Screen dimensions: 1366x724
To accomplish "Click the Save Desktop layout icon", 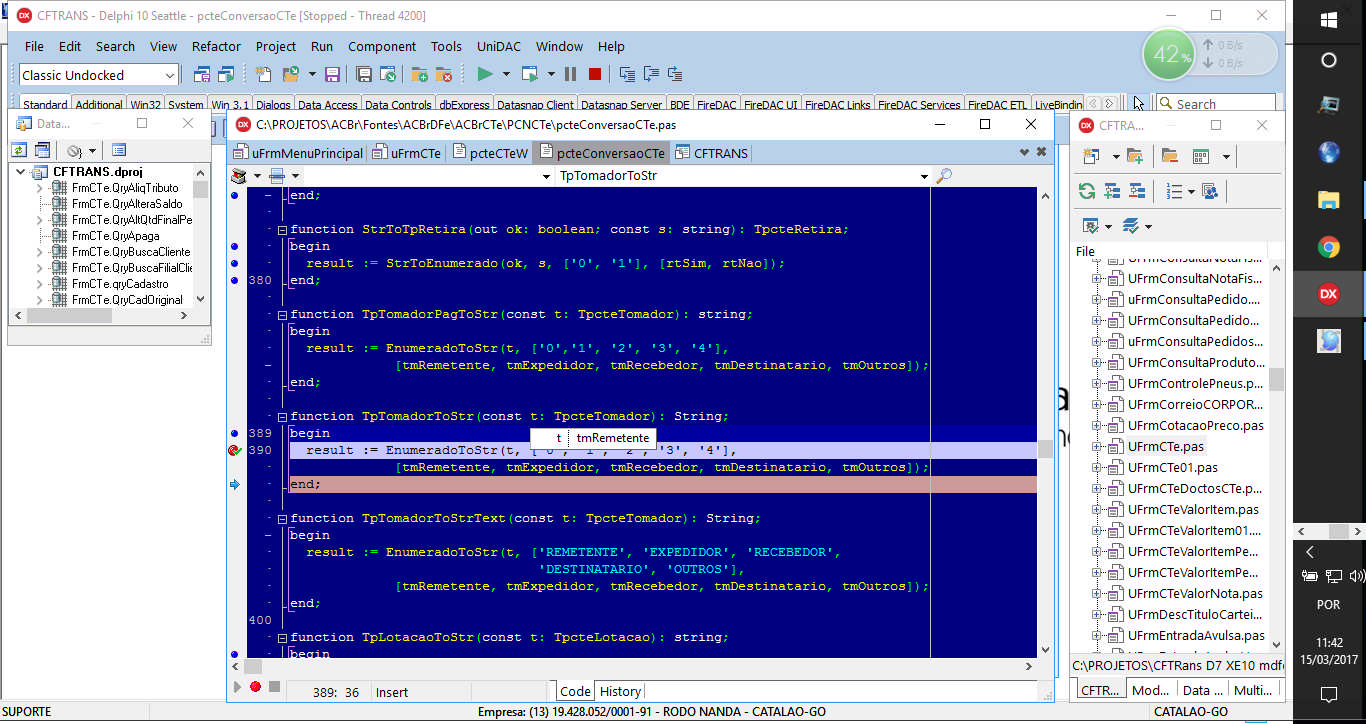I will 201,74.
